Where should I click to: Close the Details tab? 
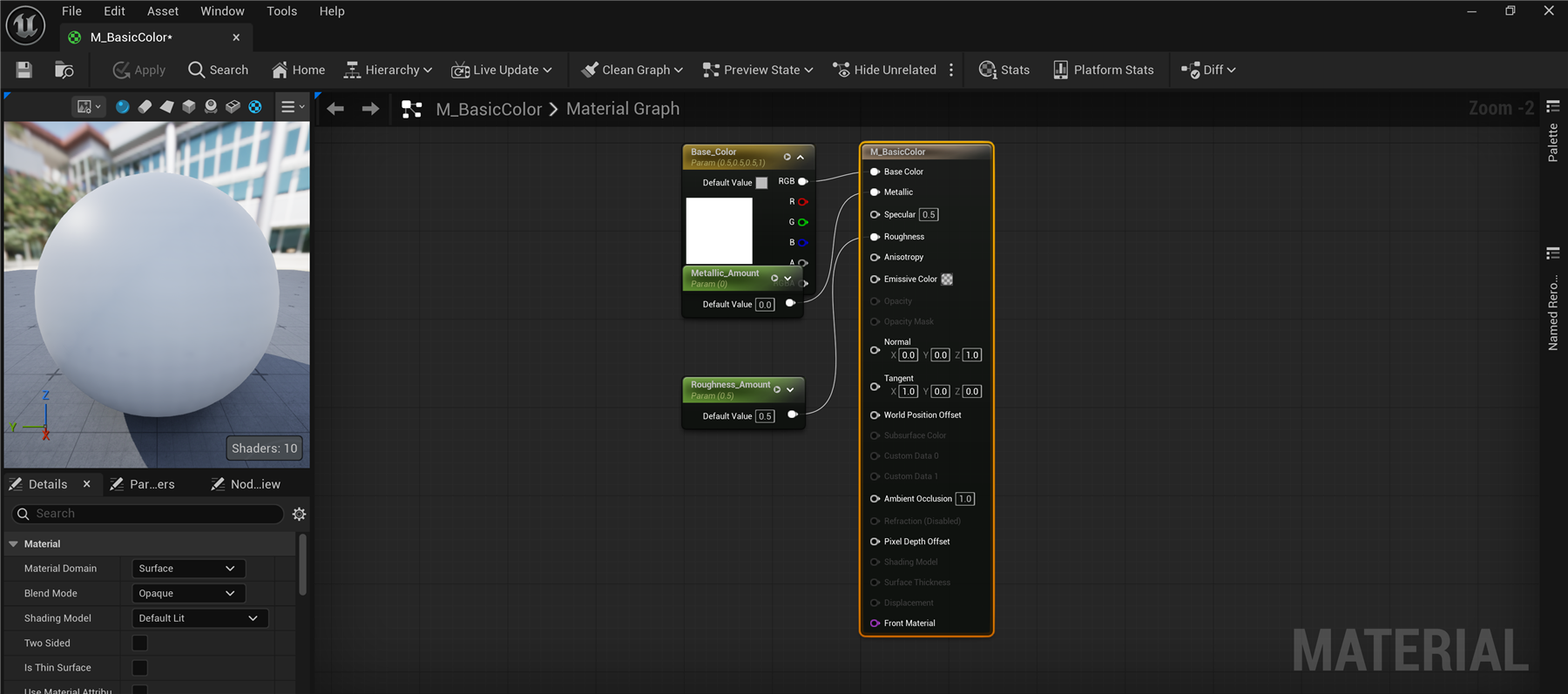click(86, 484)
